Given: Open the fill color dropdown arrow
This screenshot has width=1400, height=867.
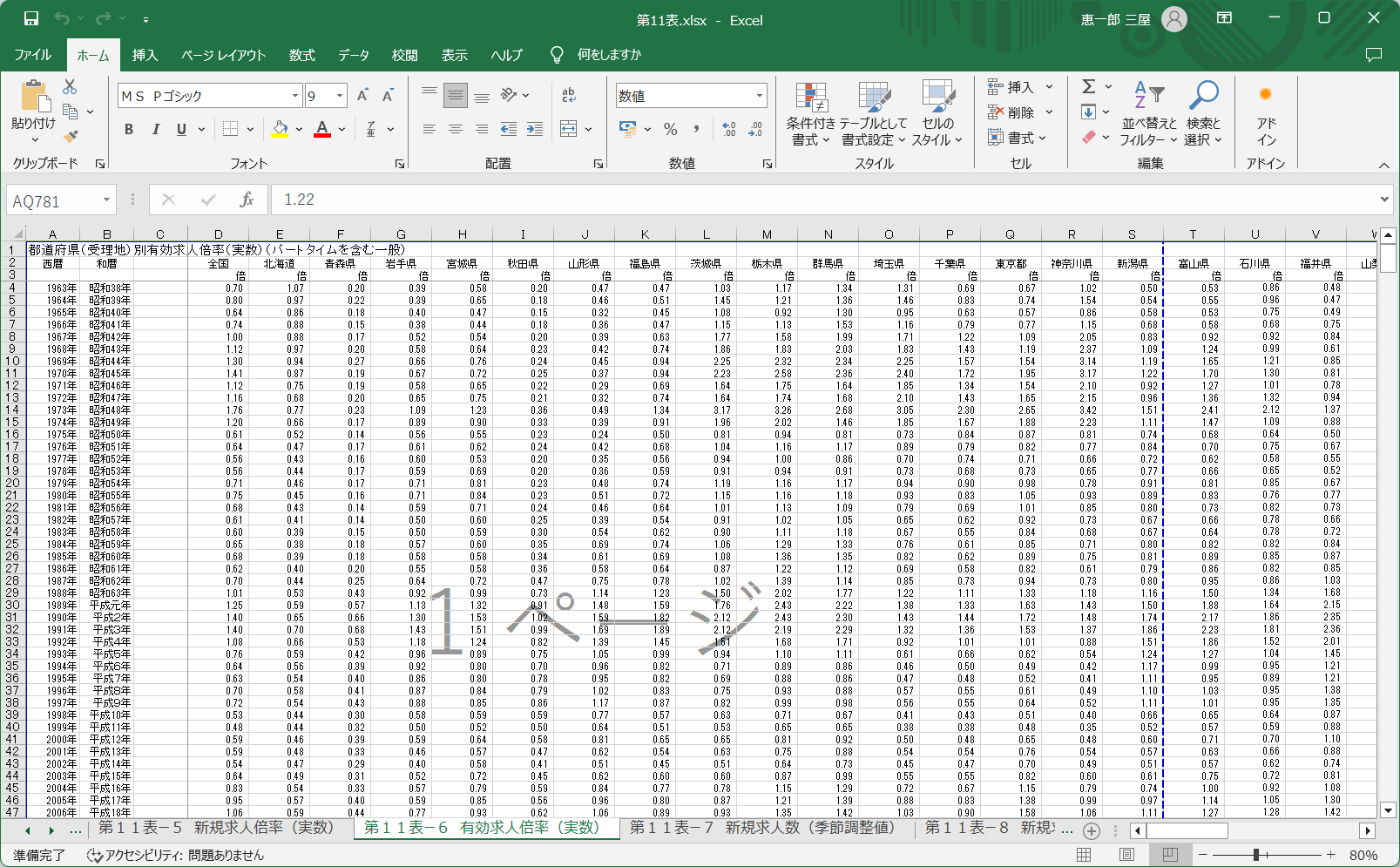Looking at the screenshot, I should (x=299, y=129).
